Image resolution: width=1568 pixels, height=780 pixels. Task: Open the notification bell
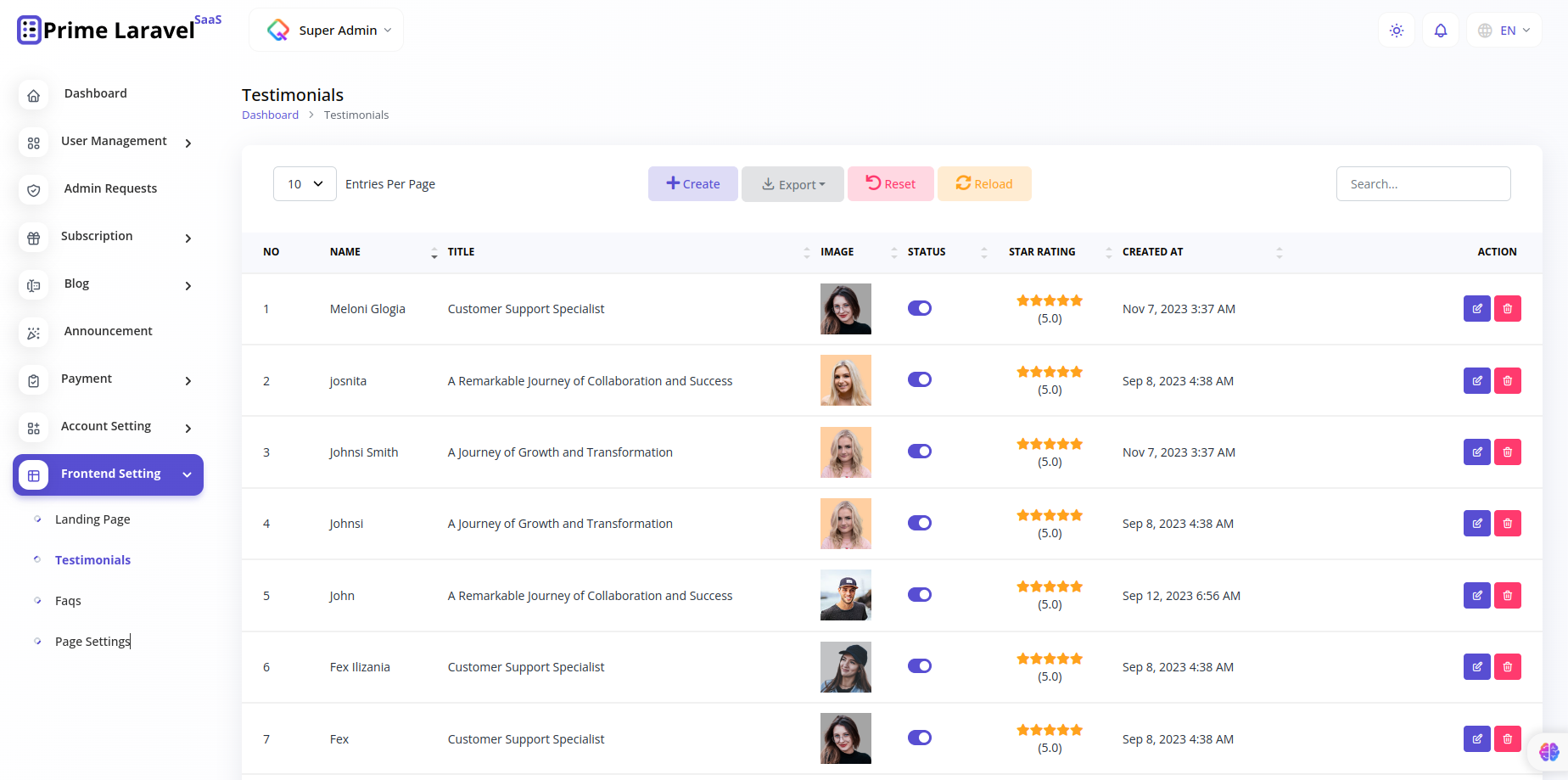pos(1441,30)
